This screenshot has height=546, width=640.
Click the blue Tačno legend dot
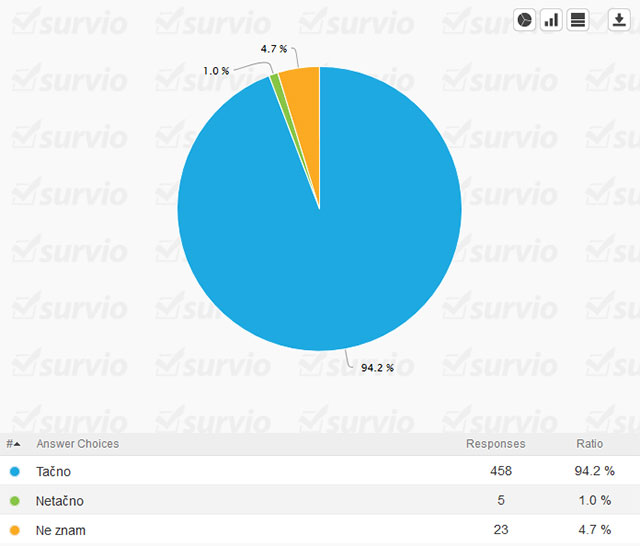point(14,471)
